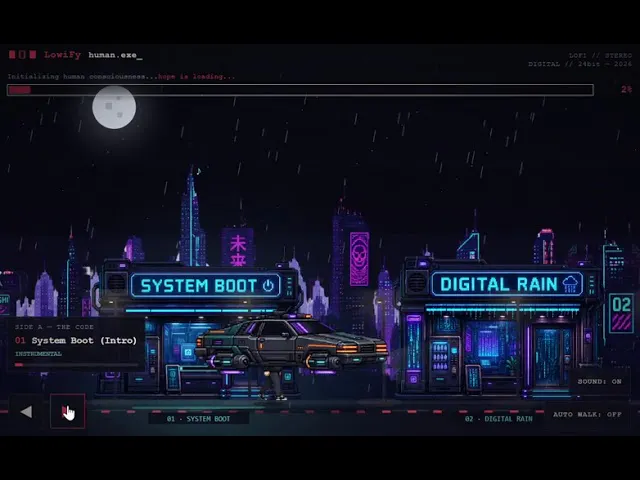The width and height of the screenshot is (640, 480).
Task: Click the speaker grille left of SYSTEM BOOT
Action: click(116, 282)
